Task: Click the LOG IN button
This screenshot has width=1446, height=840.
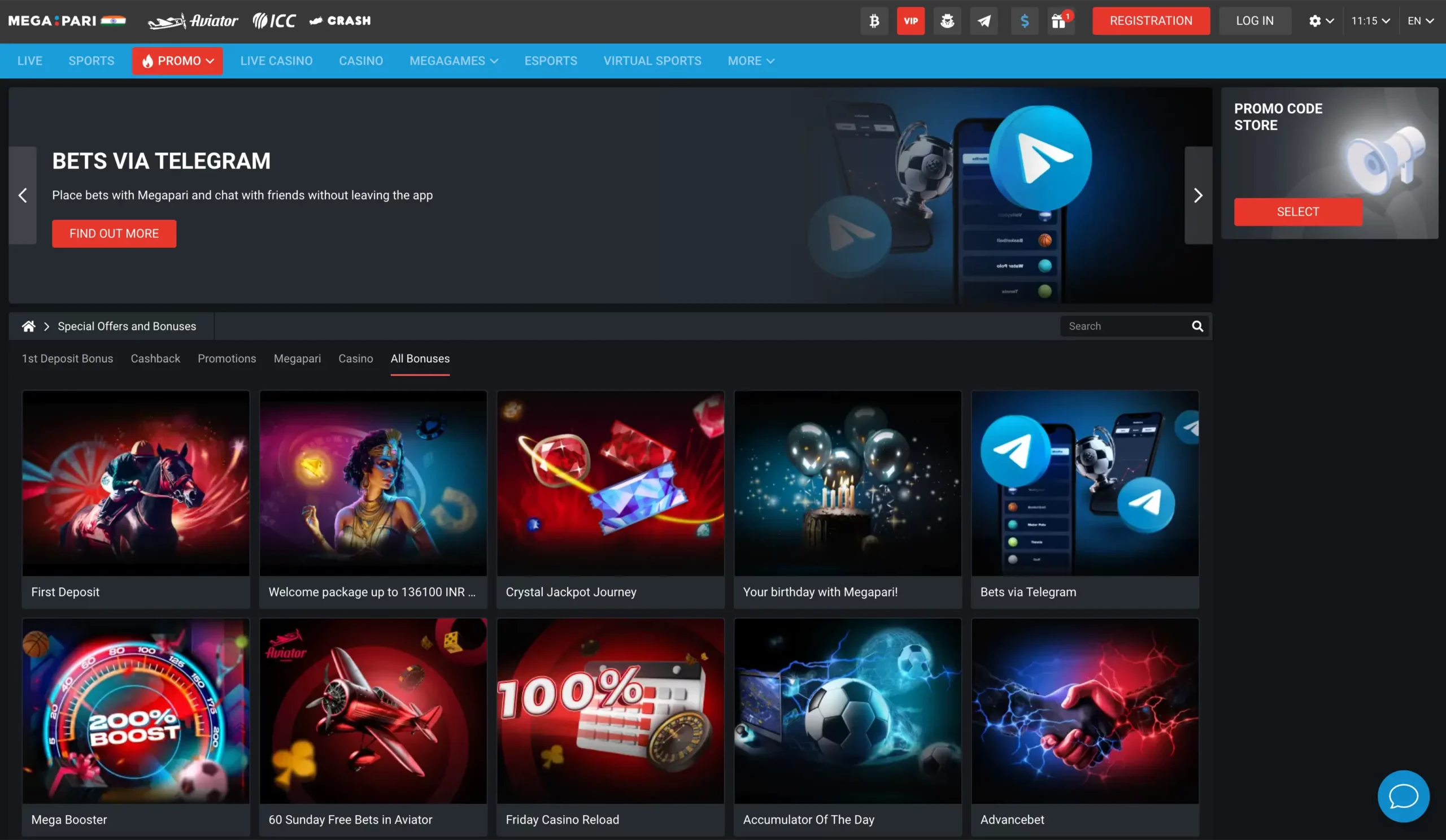Action: [1255, 21]
